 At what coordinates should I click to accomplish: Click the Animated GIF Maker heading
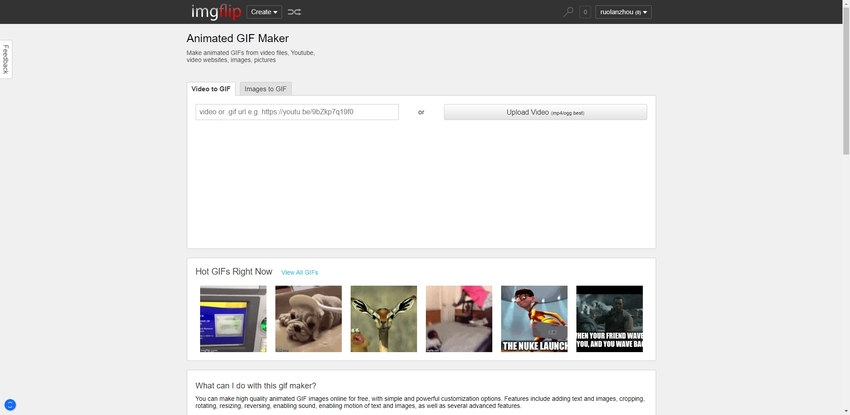click(x=237, y=38)
